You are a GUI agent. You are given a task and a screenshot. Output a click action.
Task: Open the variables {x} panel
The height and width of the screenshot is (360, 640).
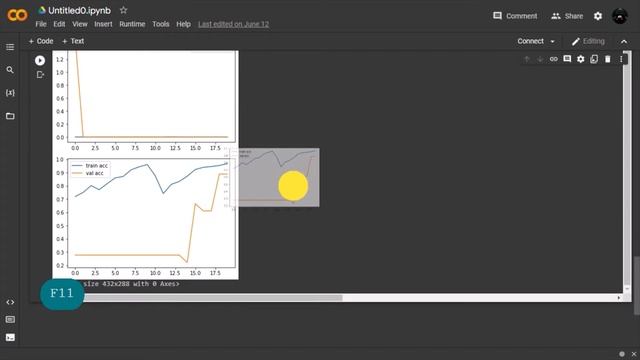point(10,93)
